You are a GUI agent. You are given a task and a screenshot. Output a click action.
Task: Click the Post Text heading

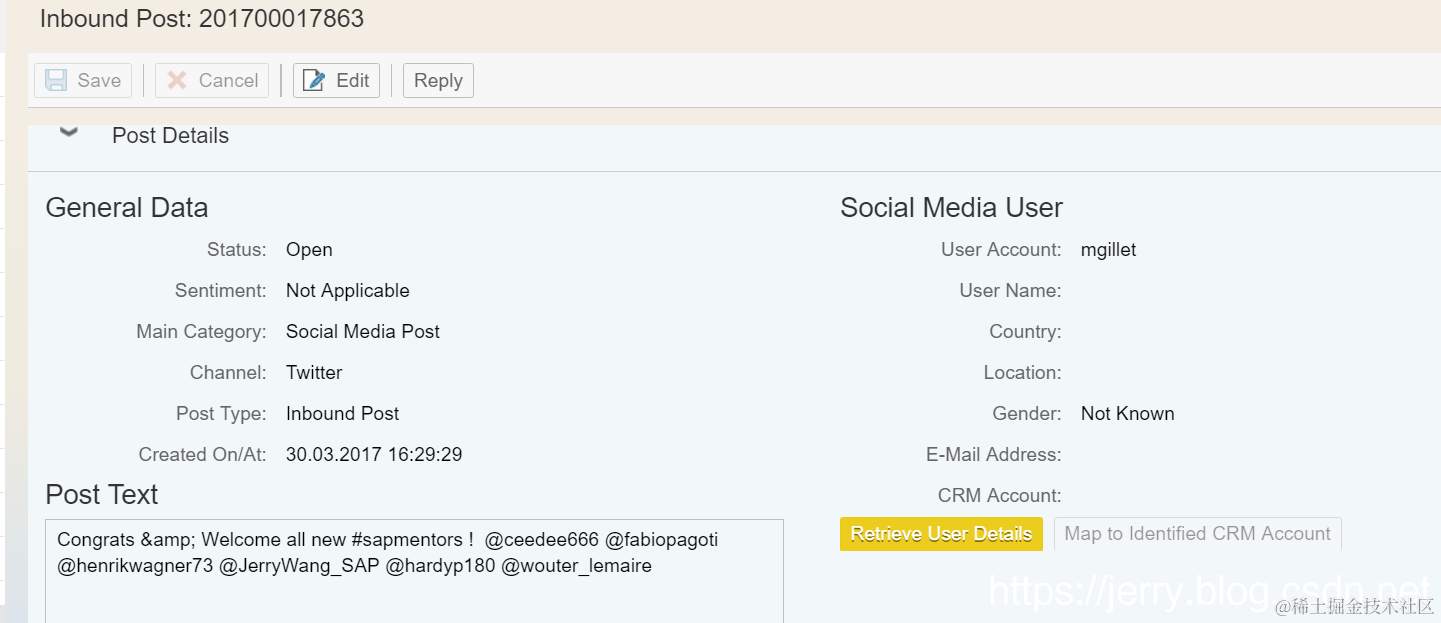(102, 495)
